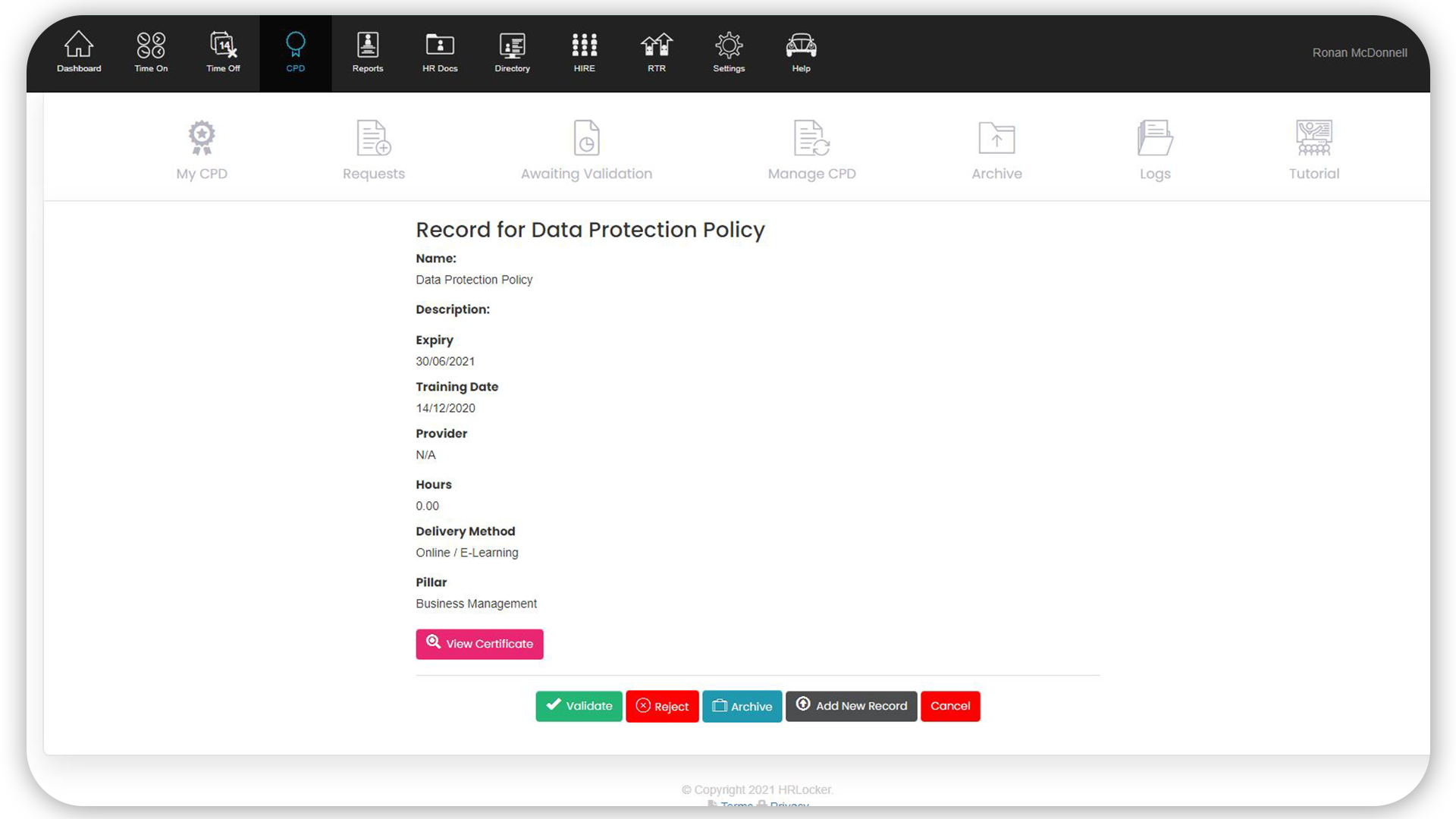Open the Tutorial tab label
The image size is (1456, 819).
pos(1314,174)
